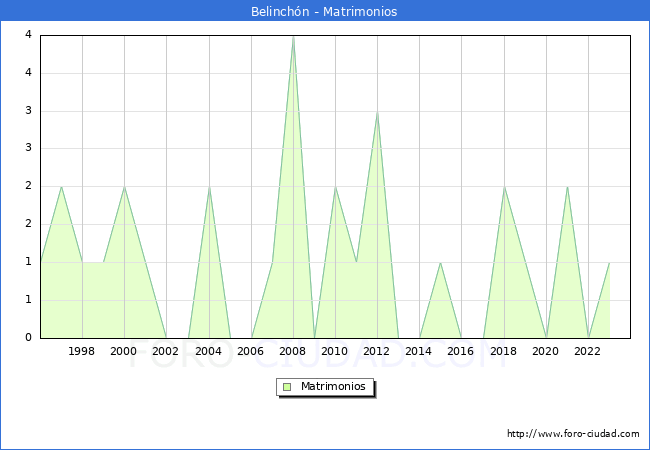
Task: Click the 2014 x-axis label
Action: [419, 351]
